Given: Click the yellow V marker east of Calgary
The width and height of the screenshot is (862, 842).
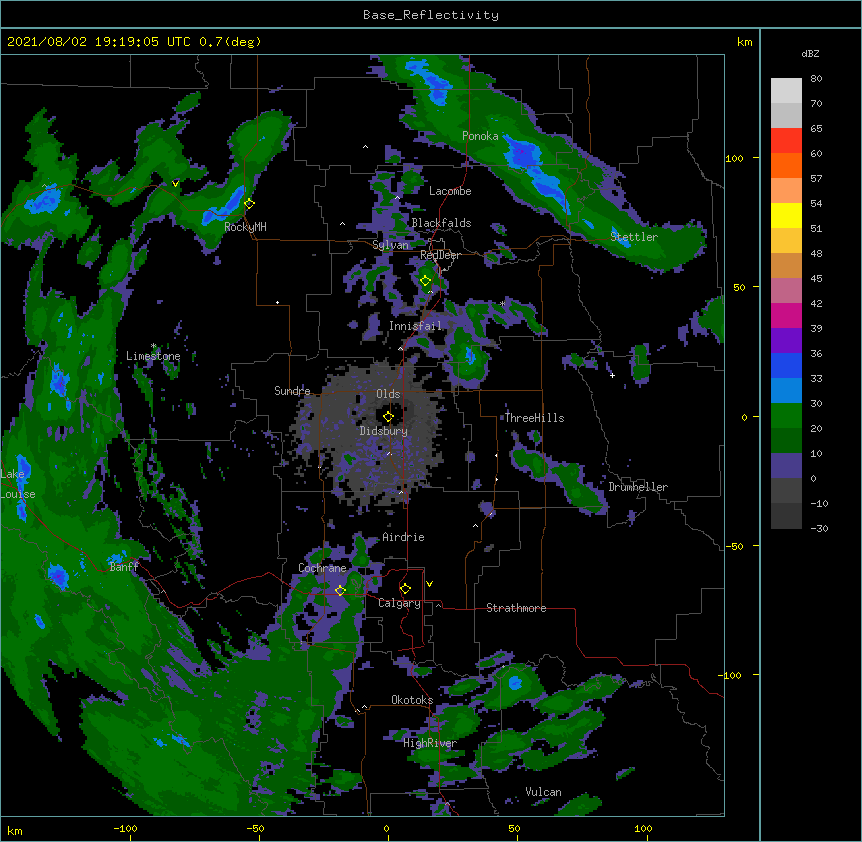Looking at the screenshot, I should coord(429,584).
